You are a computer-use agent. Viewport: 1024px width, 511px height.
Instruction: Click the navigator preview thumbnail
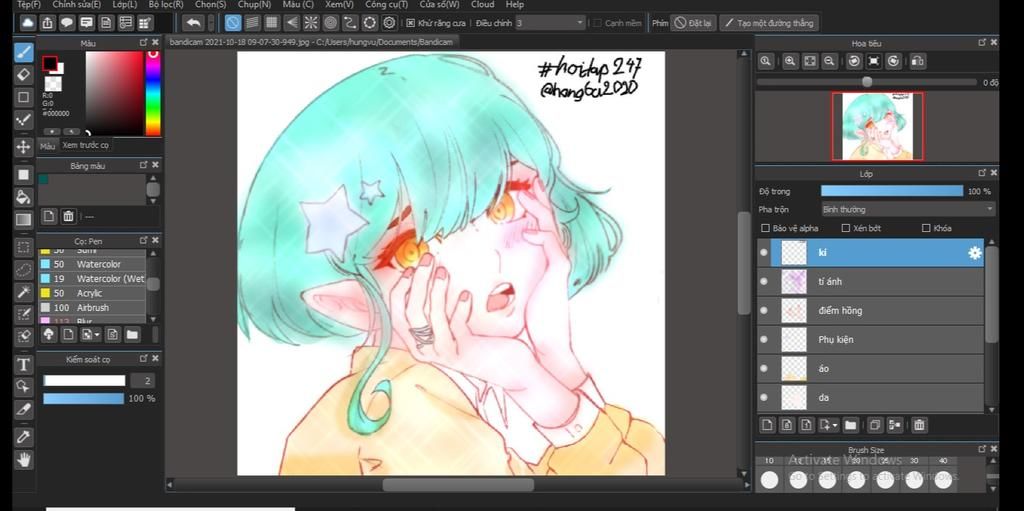point(877,126)
